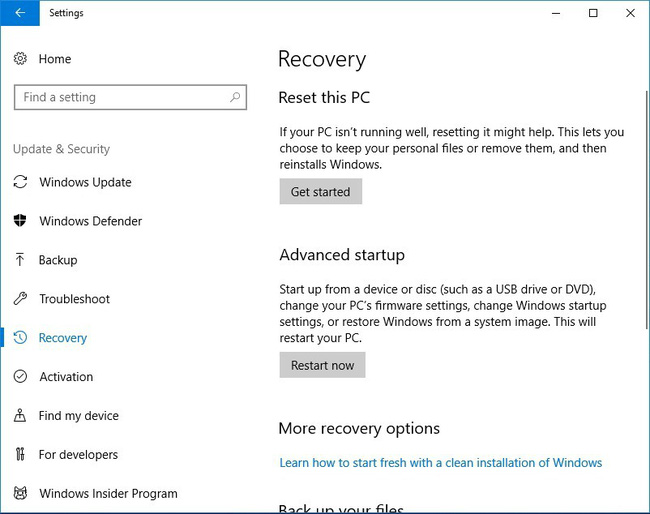The width and height of the screenshot is (650, 514).
Task: Click the Windows Update refresh arrows icon
Action: pyautogui.click(x=20, y=182)
